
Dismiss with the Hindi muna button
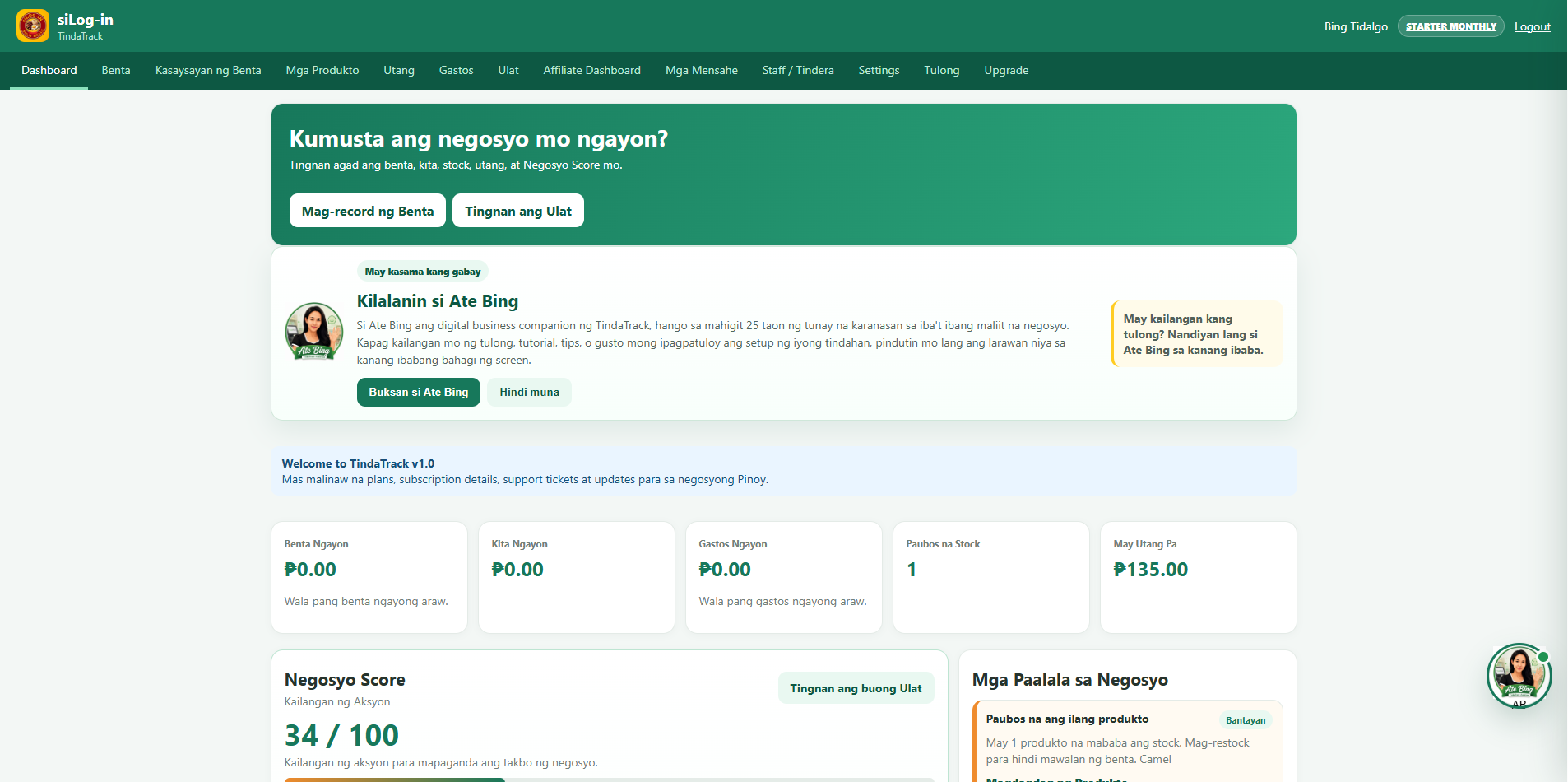(x=530, y=393)
